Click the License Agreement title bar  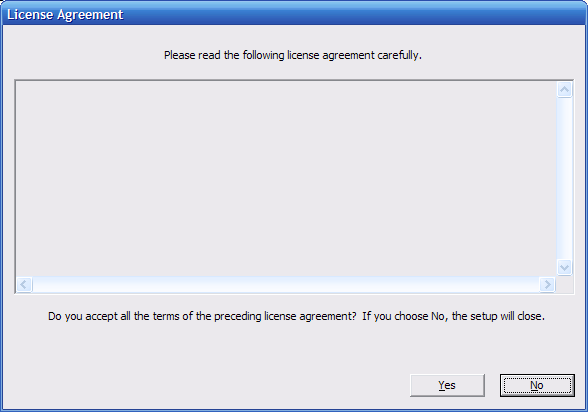pos(294,14)
